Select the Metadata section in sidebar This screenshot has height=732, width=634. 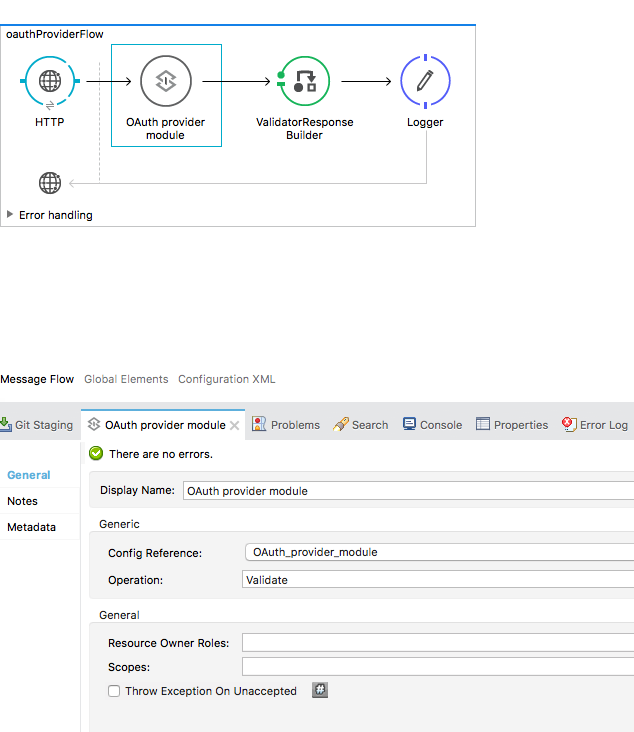click(x=31, y=527)
